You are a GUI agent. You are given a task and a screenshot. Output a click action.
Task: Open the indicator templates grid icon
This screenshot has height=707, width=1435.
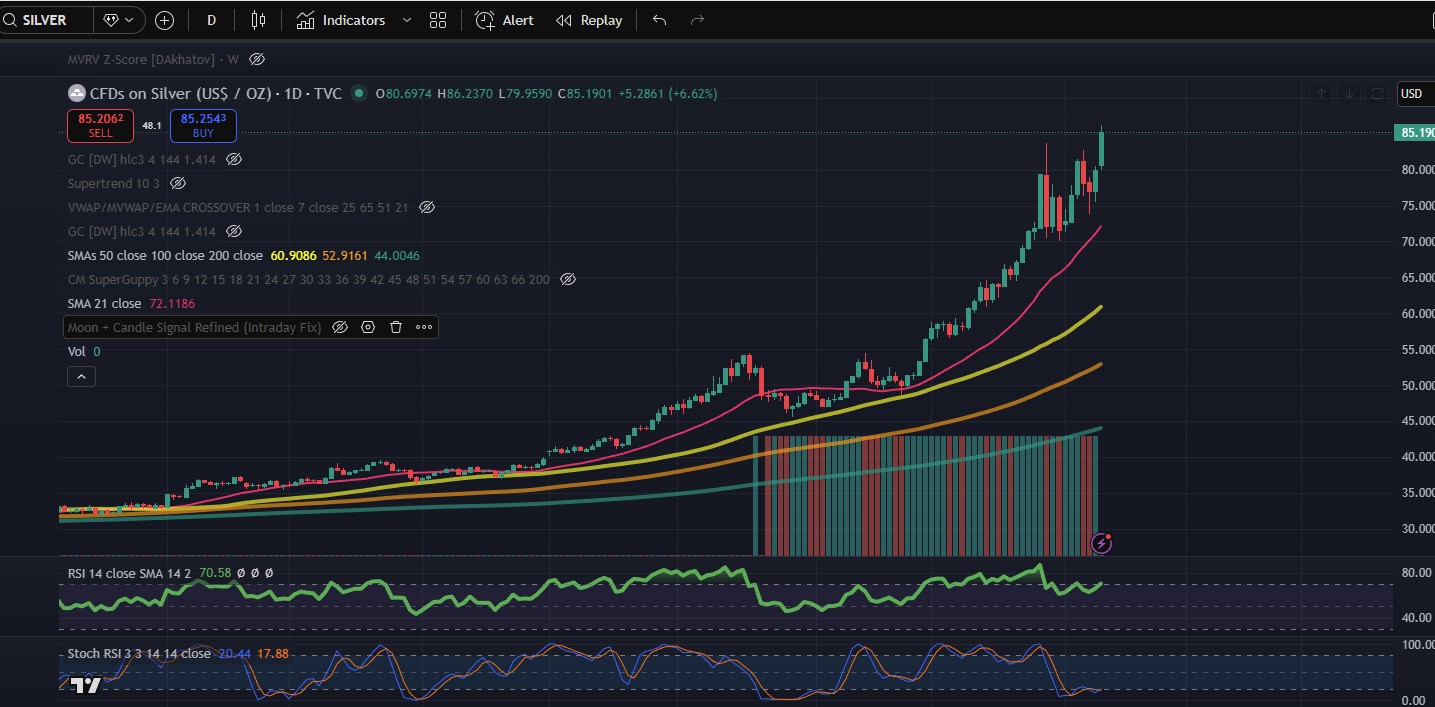437,20
